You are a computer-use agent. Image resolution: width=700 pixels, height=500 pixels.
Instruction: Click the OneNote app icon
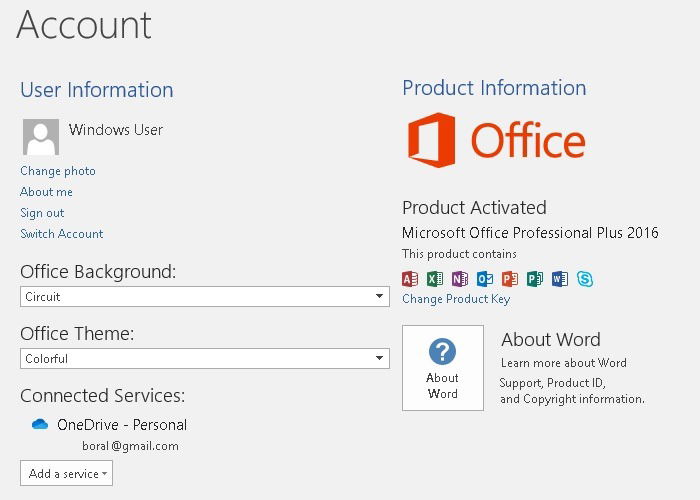click(460, 279)
